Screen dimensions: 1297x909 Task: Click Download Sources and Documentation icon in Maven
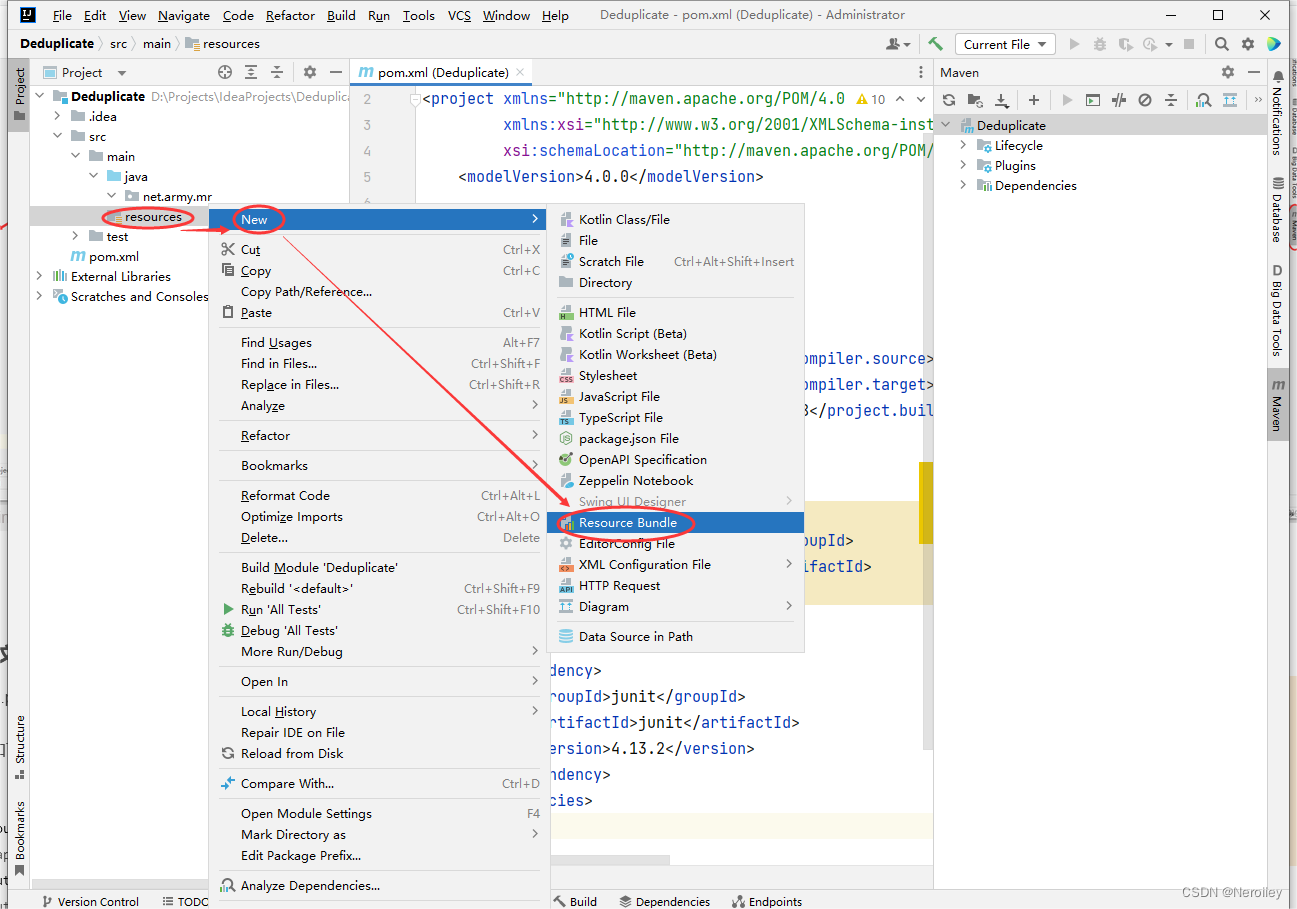tap(1001, 100)
